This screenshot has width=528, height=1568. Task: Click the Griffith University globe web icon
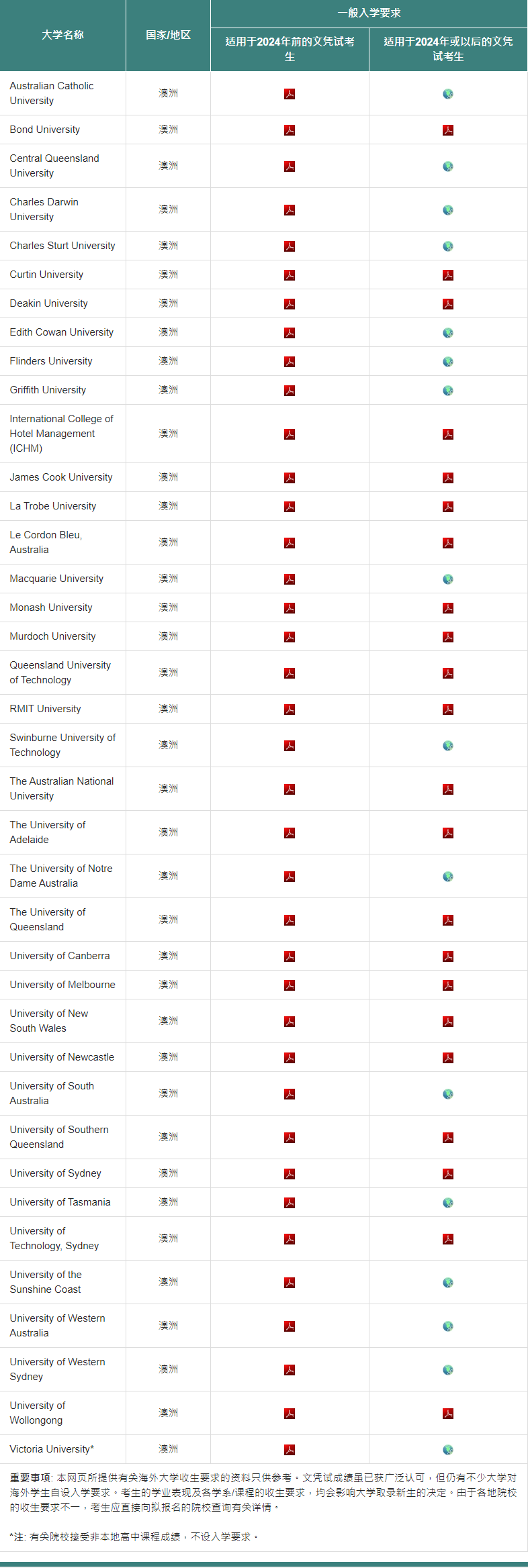[448, 391]
